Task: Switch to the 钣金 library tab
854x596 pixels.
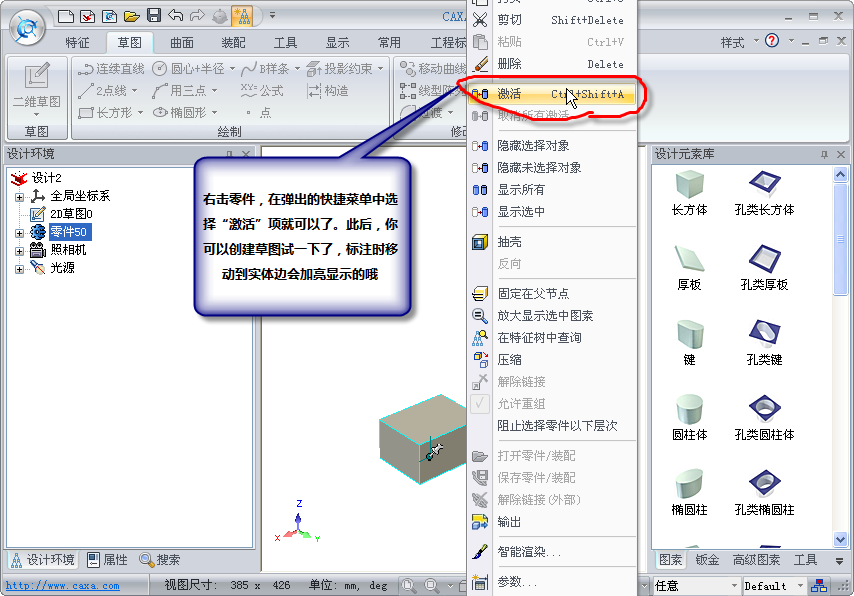Action: (707, 559)
